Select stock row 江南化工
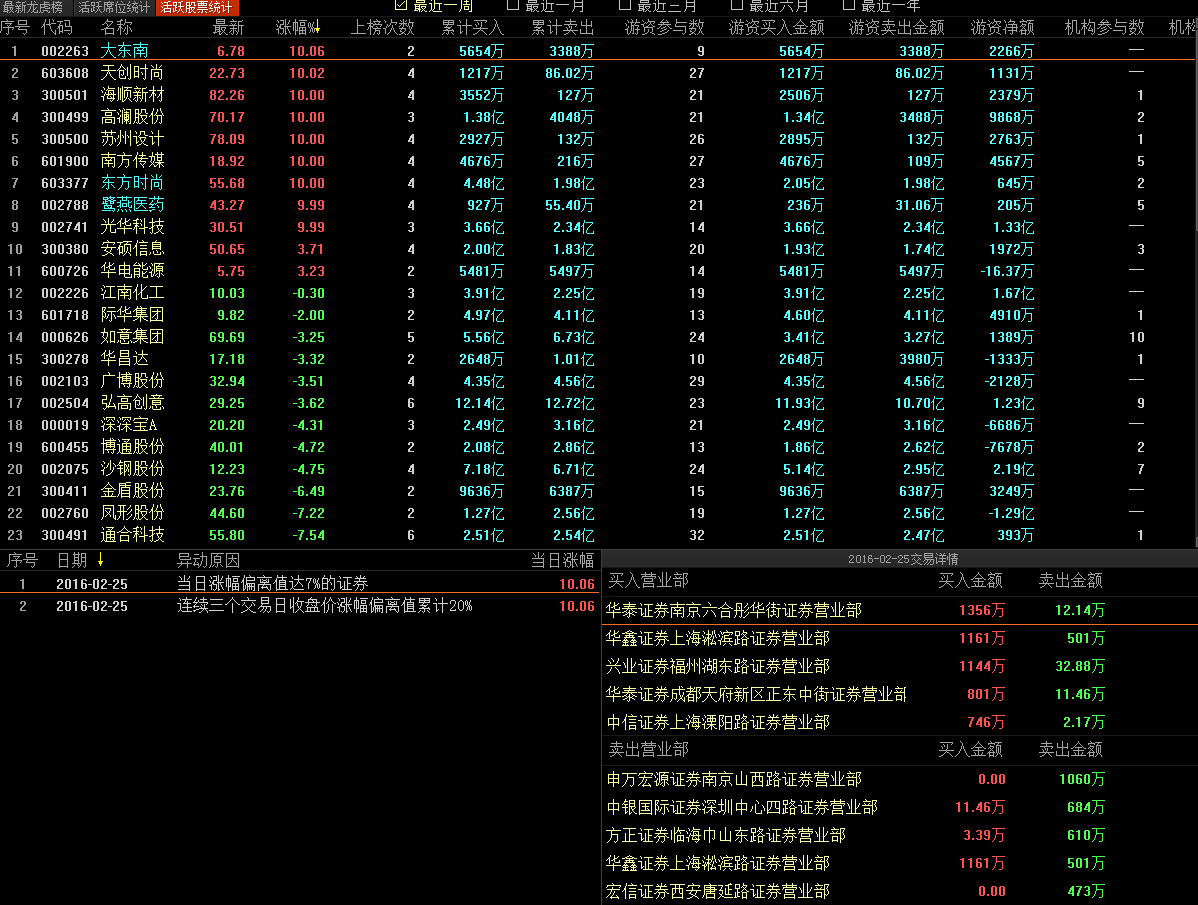The height and width of the screenshot is (905, 1198). tap(597, 293)
